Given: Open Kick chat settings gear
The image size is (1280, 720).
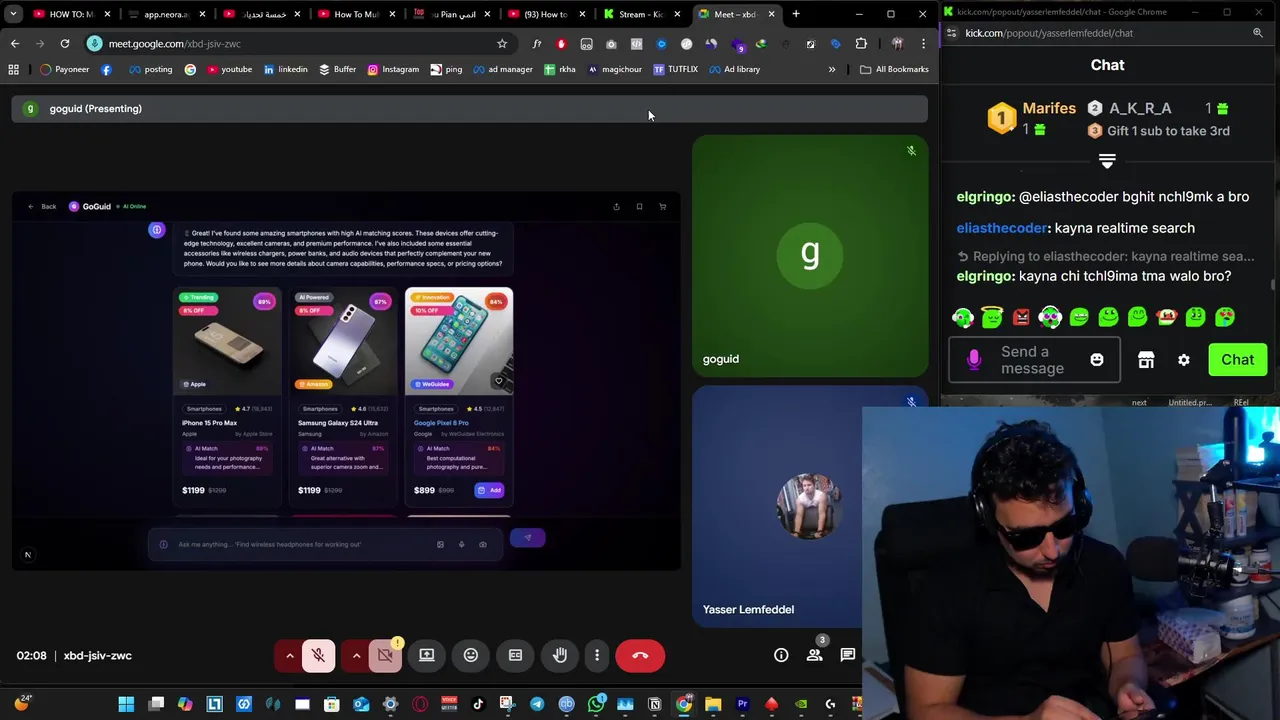Looking at the screenshot, I should point(1184,360).
